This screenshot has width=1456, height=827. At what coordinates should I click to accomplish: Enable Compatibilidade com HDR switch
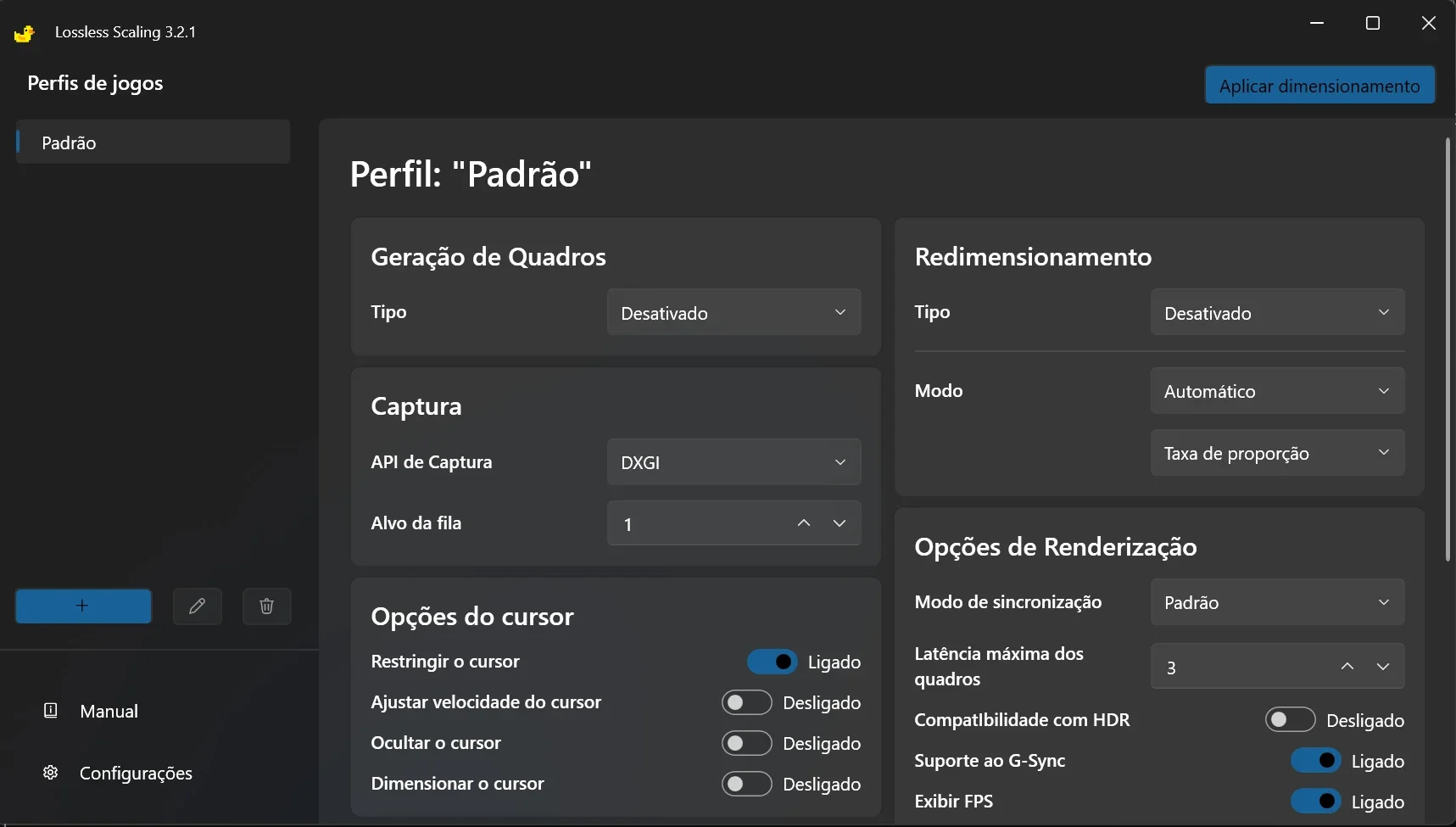point(1290,720)
